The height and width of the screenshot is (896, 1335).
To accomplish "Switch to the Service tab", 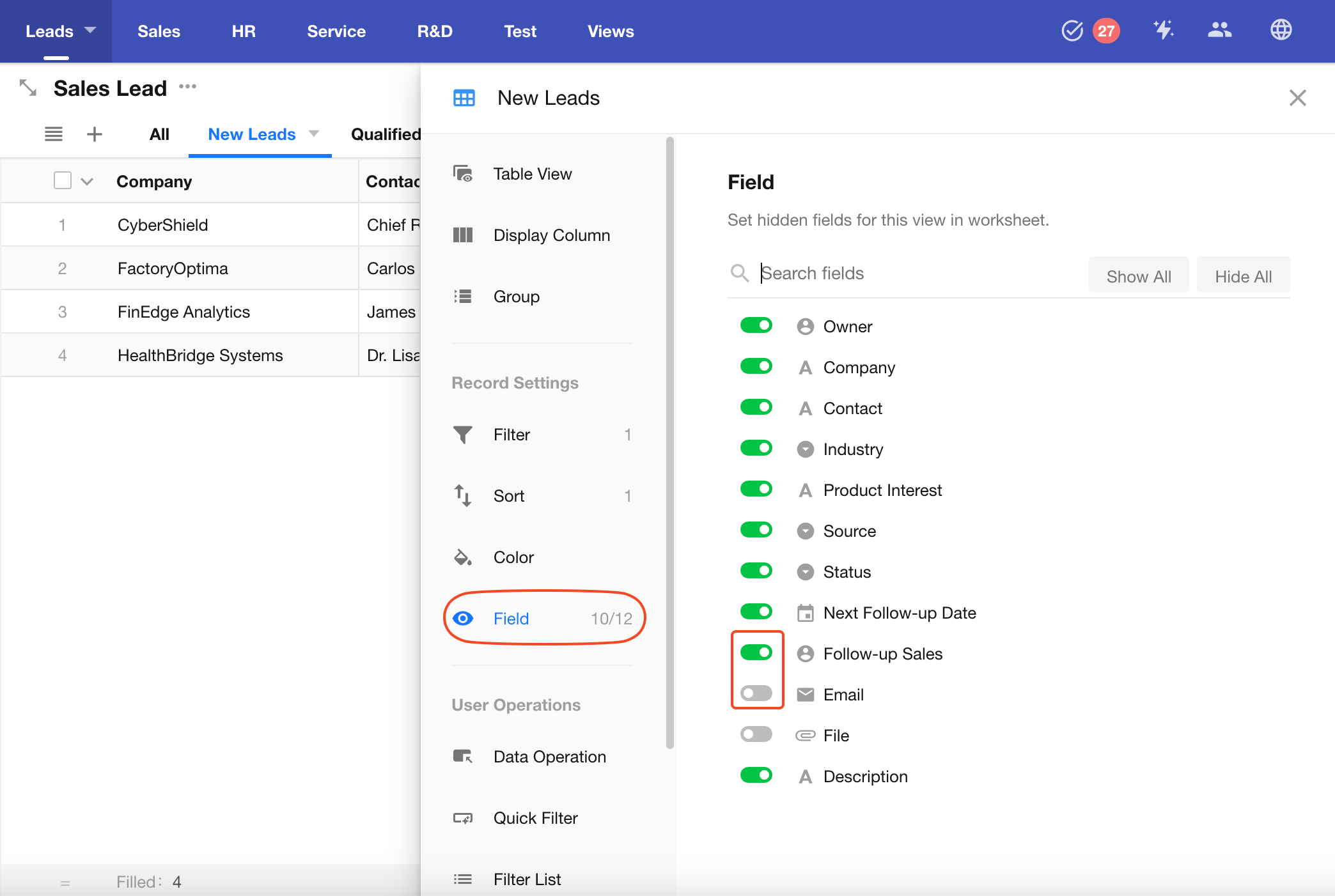I will click(336, 31).
